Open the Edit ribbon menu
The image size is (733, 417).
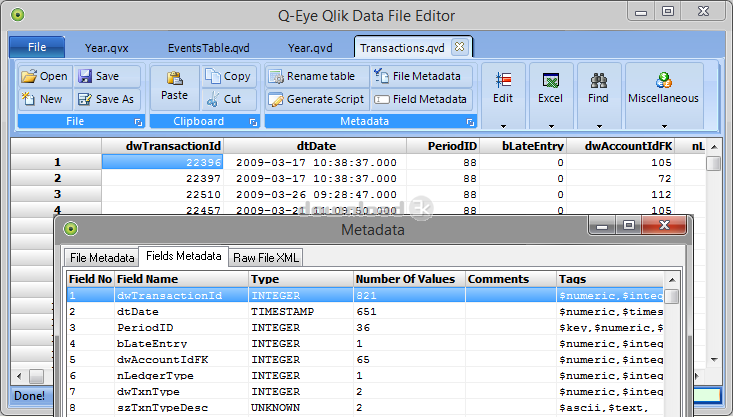point(503,95)
